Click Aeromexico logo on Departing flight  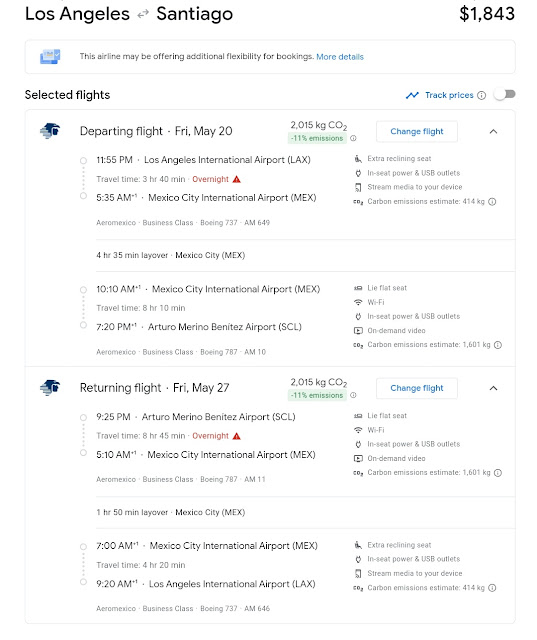click(50, 131)
